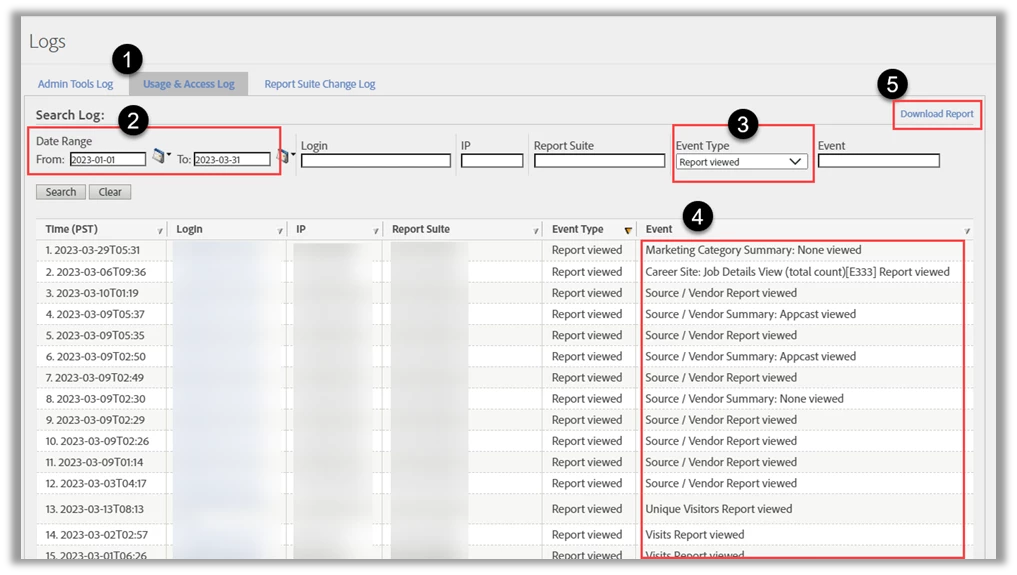Click 'Report viewed' event type in row 1
The width and height of the screenshot is (1017, 575).
586,250
